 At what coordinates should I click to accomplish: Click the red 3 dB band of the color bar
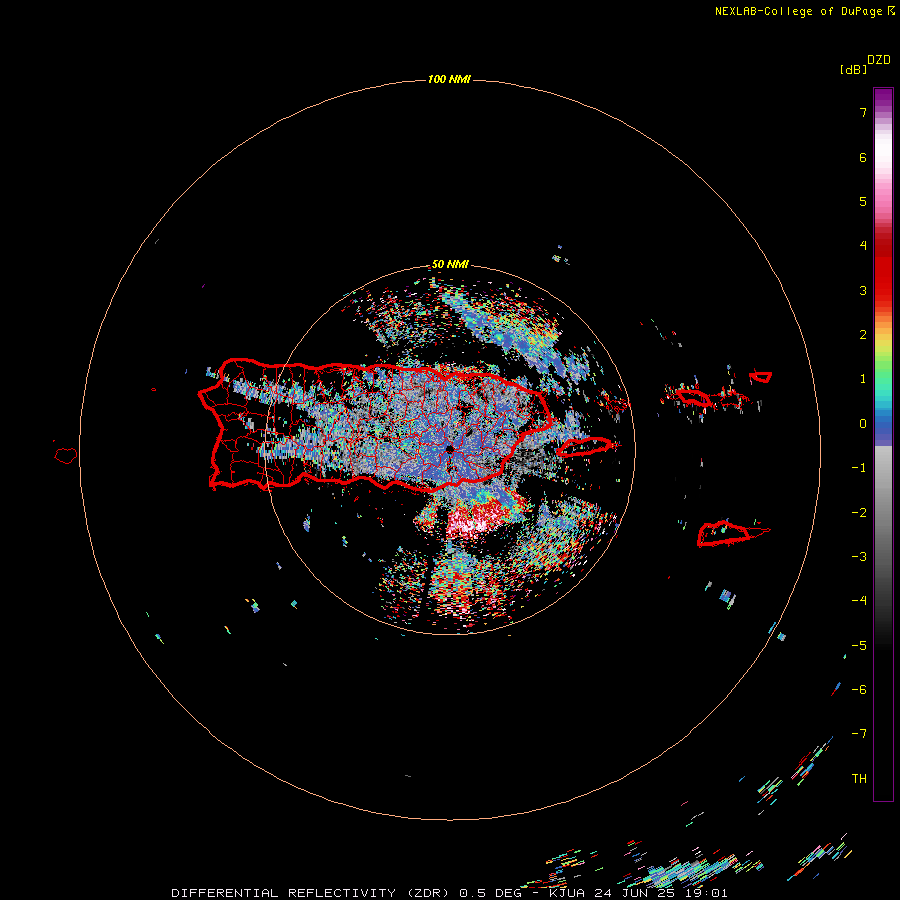click(x=883, y=290)
